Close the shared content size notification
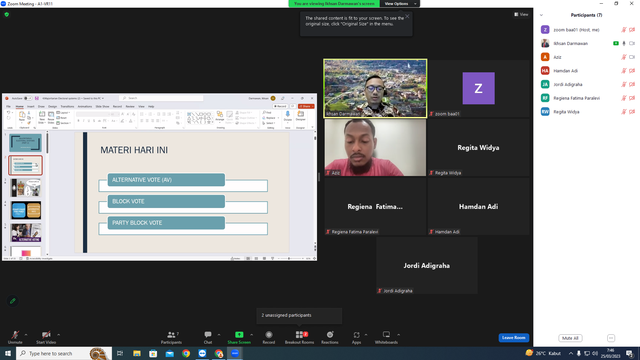This screenshot has width=640, height=360. [407, 17]
